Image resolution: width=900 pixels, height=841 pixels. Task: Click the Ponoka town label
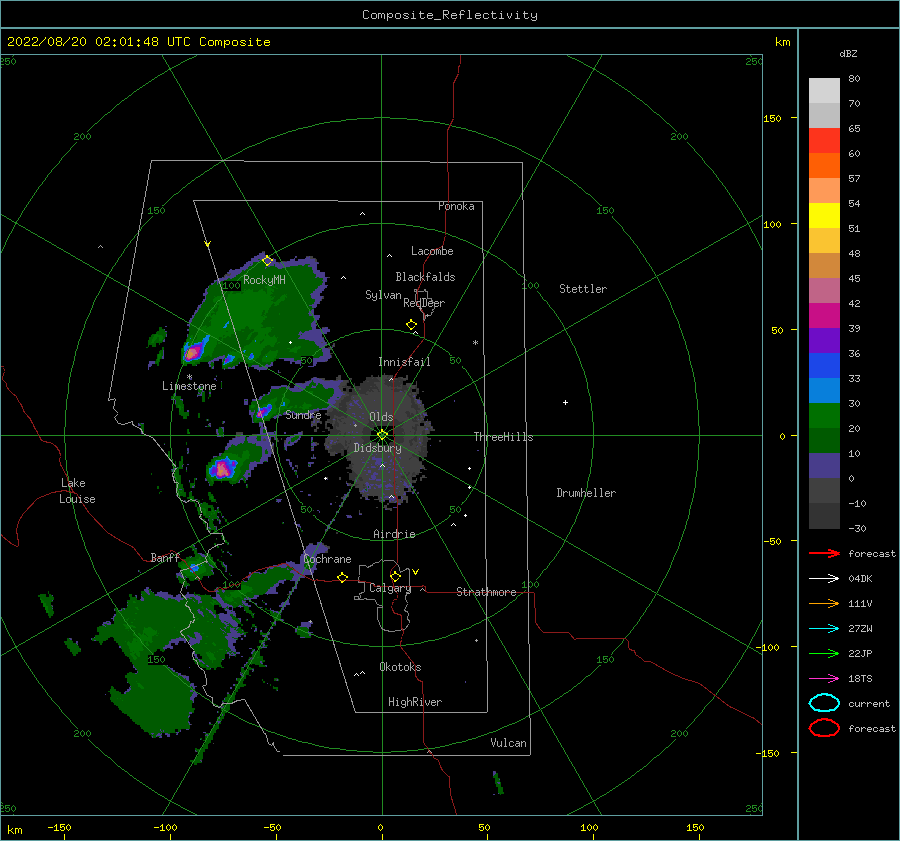coord(456,206)
